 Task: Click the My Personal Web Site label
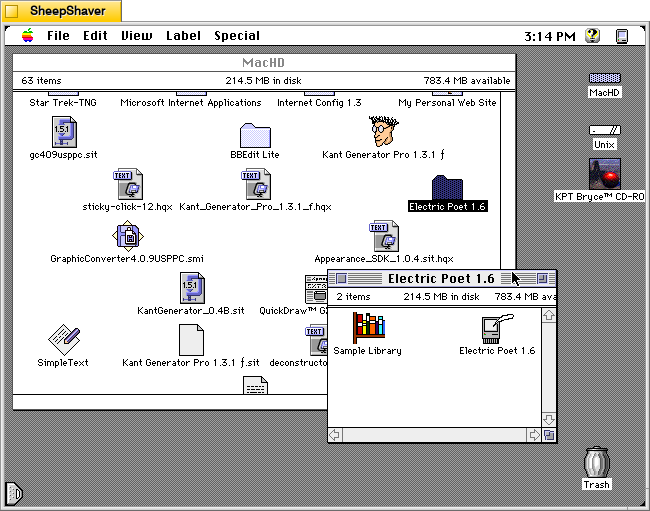447,103
